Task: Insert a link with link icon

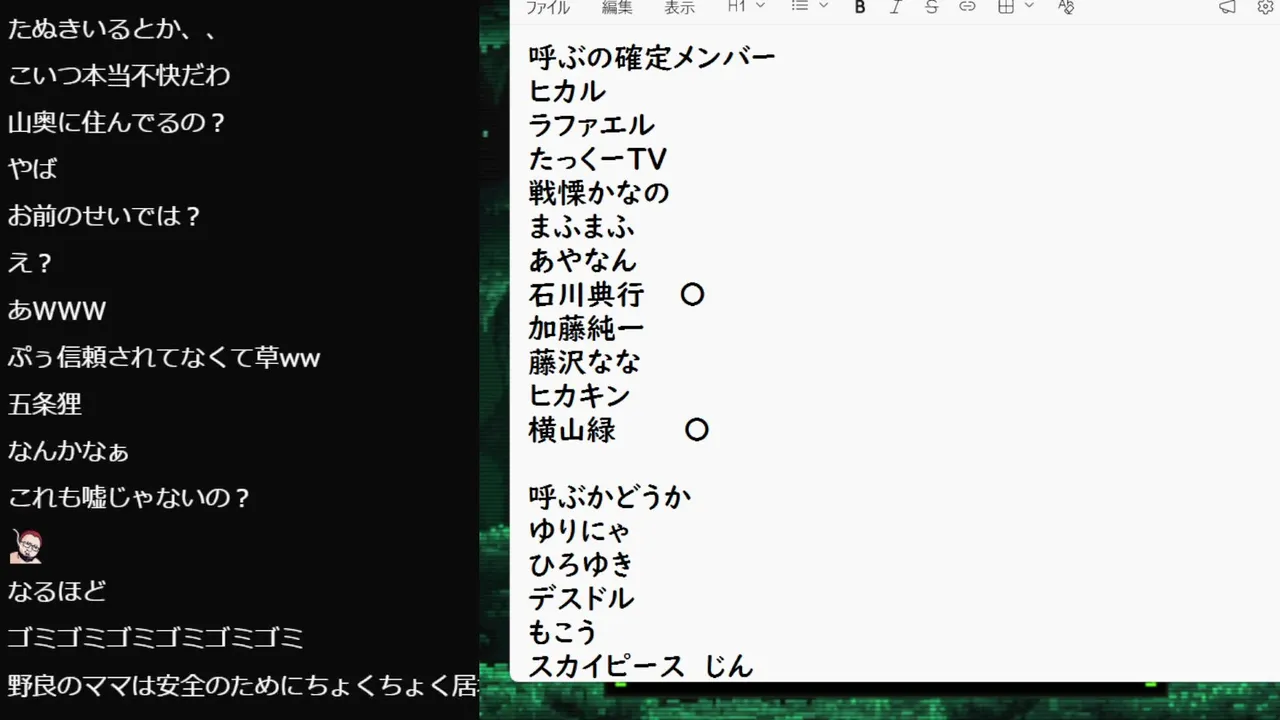Action: point(967,7)
